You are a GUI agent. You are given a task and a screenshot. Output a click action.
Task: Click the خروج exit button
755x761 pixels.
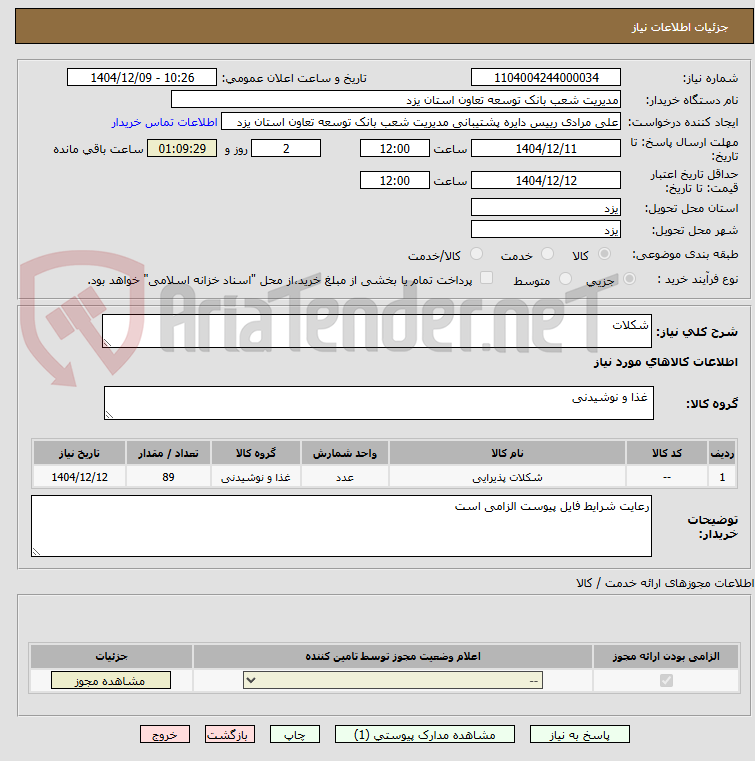[164, 734]
